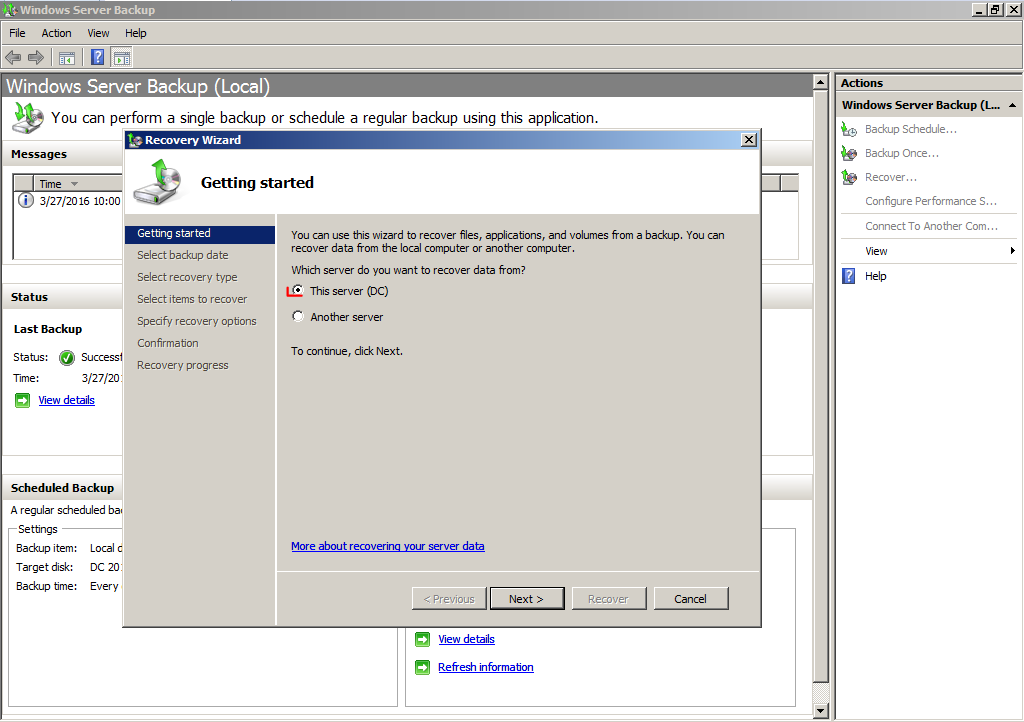Click the scroll-down arrow of main pane scrollbar

click(x=821, y=711)
